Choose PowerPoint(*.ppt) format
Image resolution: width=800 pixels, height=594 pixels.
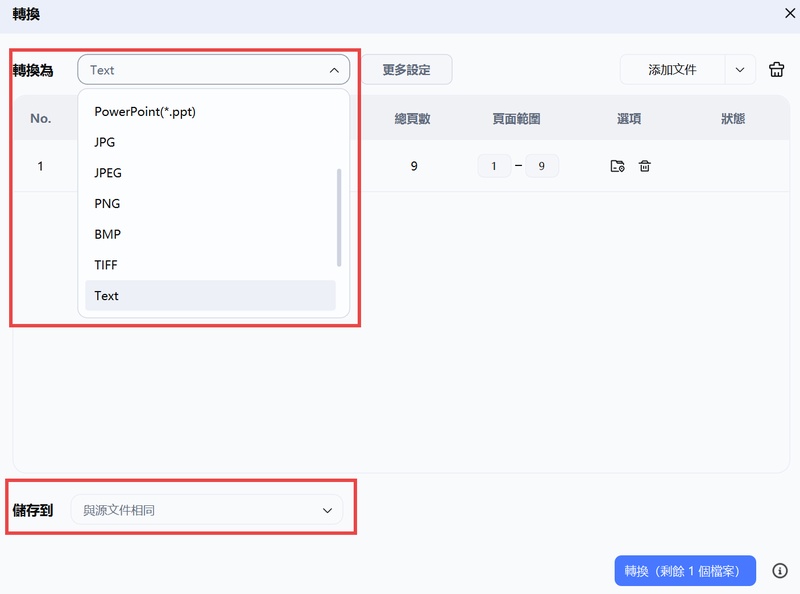[x=210, y=111]
